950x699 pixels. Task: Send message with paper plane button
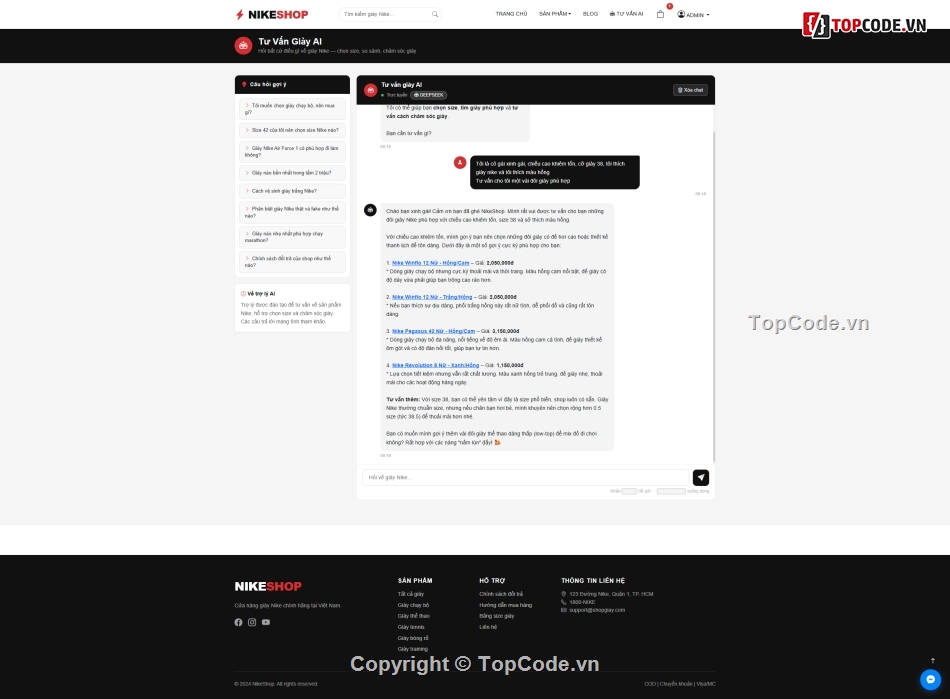tap(700, 477)
